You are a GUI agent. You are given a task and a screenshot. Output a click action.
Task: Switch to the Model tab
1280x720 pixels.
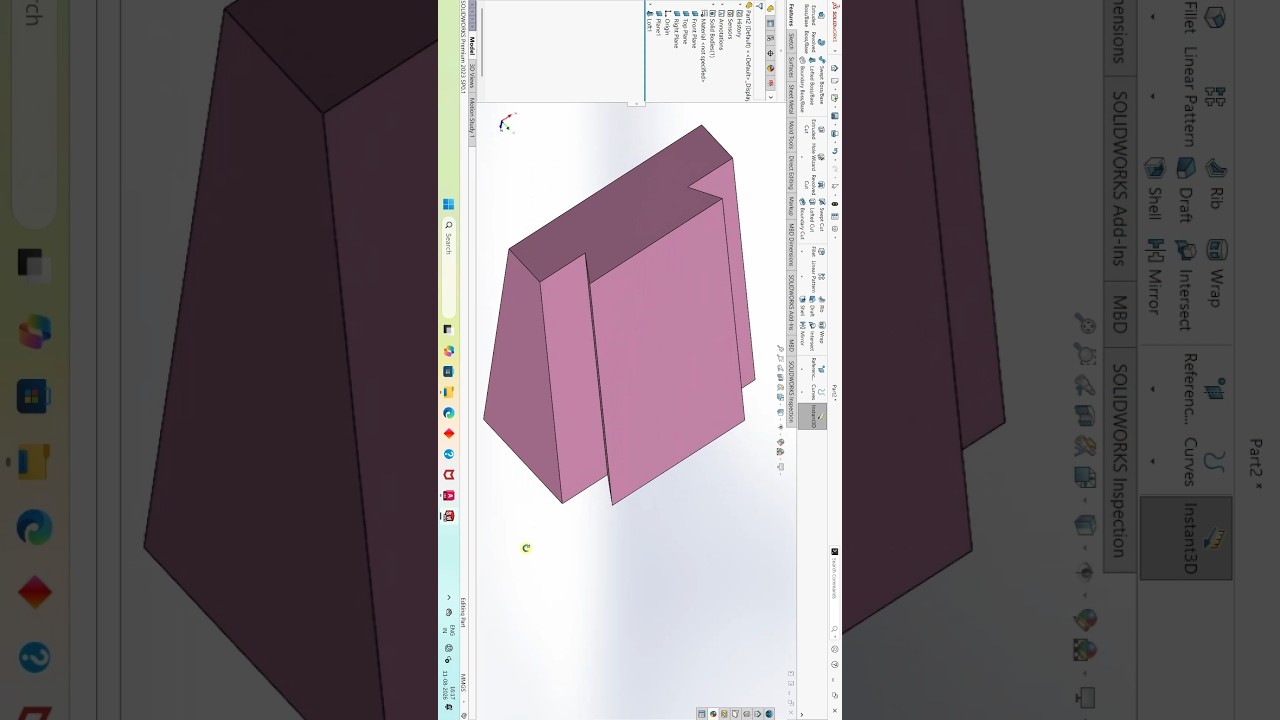pyautogui.click(x=472, y=45)
